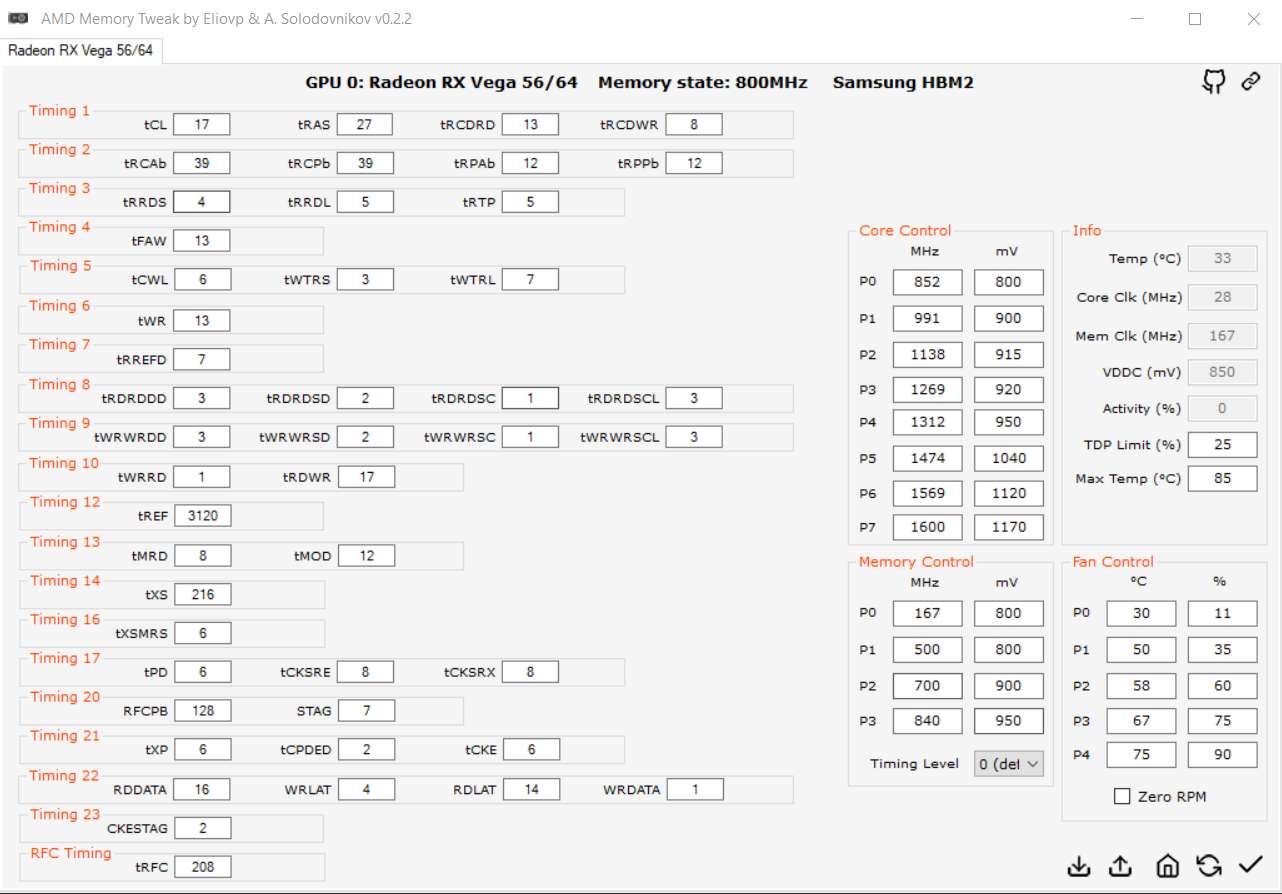
Task: Focus the tRPPb input
Action: [x=693, y=163]
